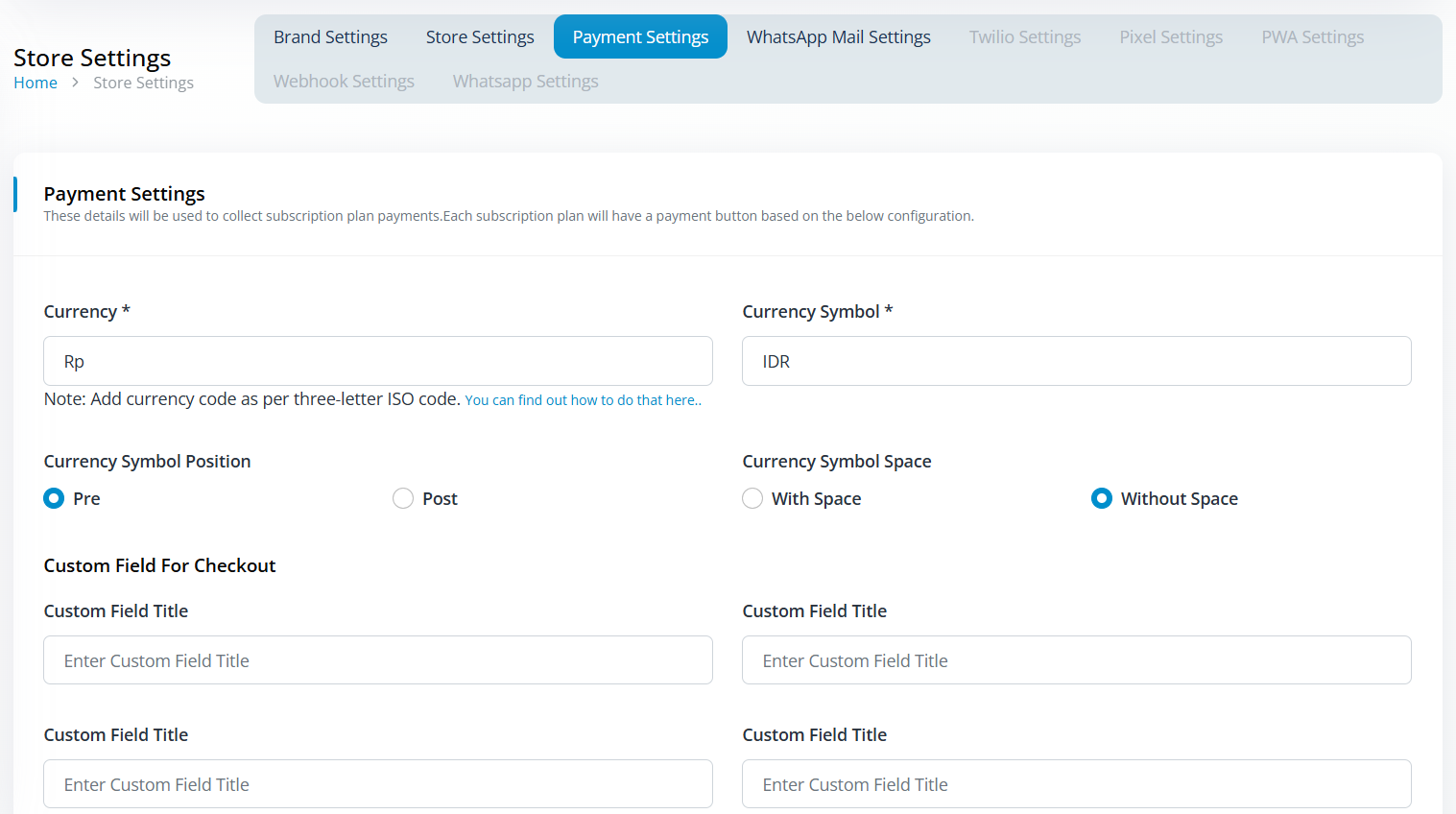Choose the Without Space radio option
This screenshot has height=814, width=1456.
1102,498
